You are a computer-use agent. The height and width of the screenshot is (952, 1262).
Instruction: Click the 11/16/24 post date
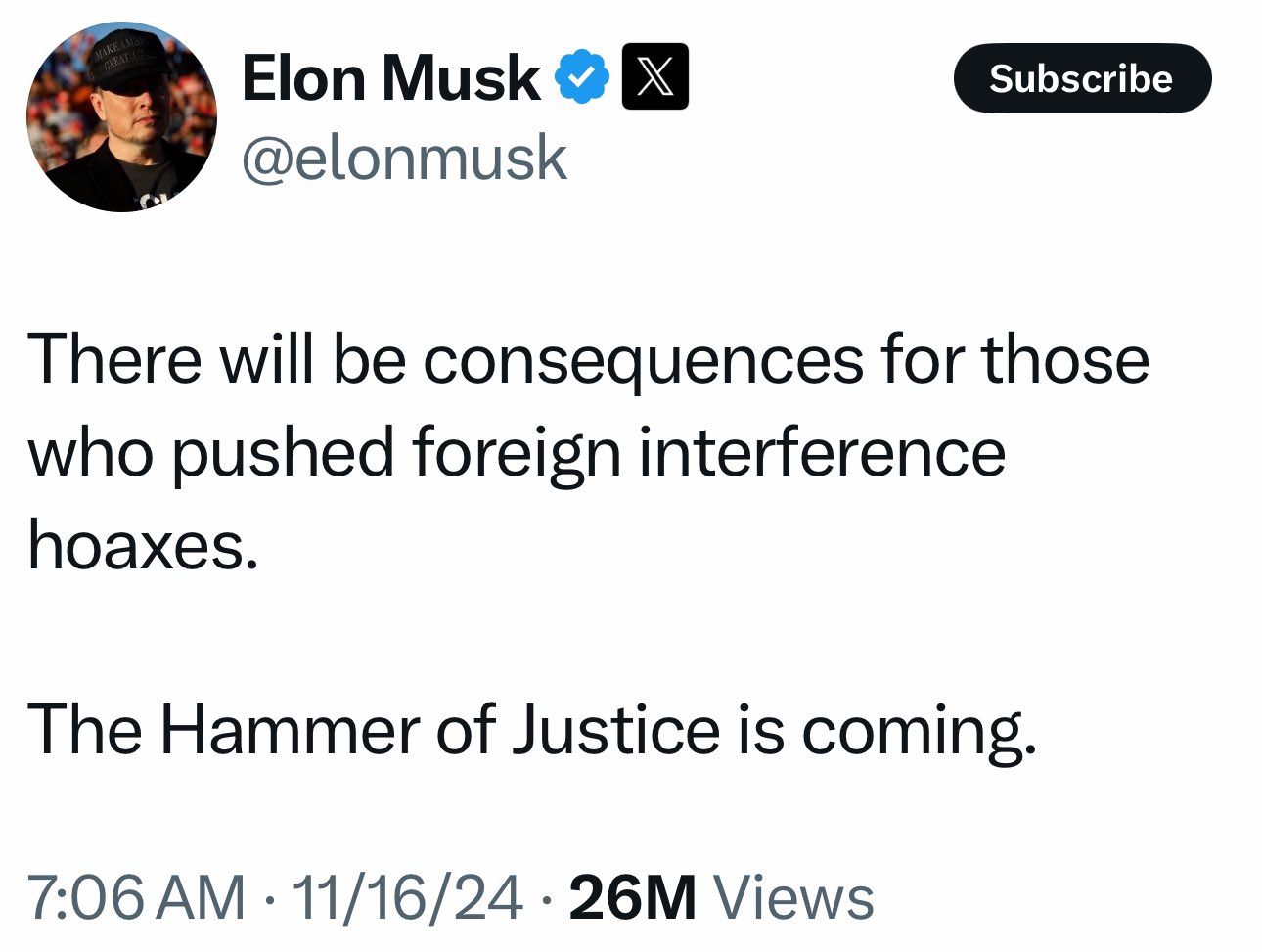coord(406,897)
